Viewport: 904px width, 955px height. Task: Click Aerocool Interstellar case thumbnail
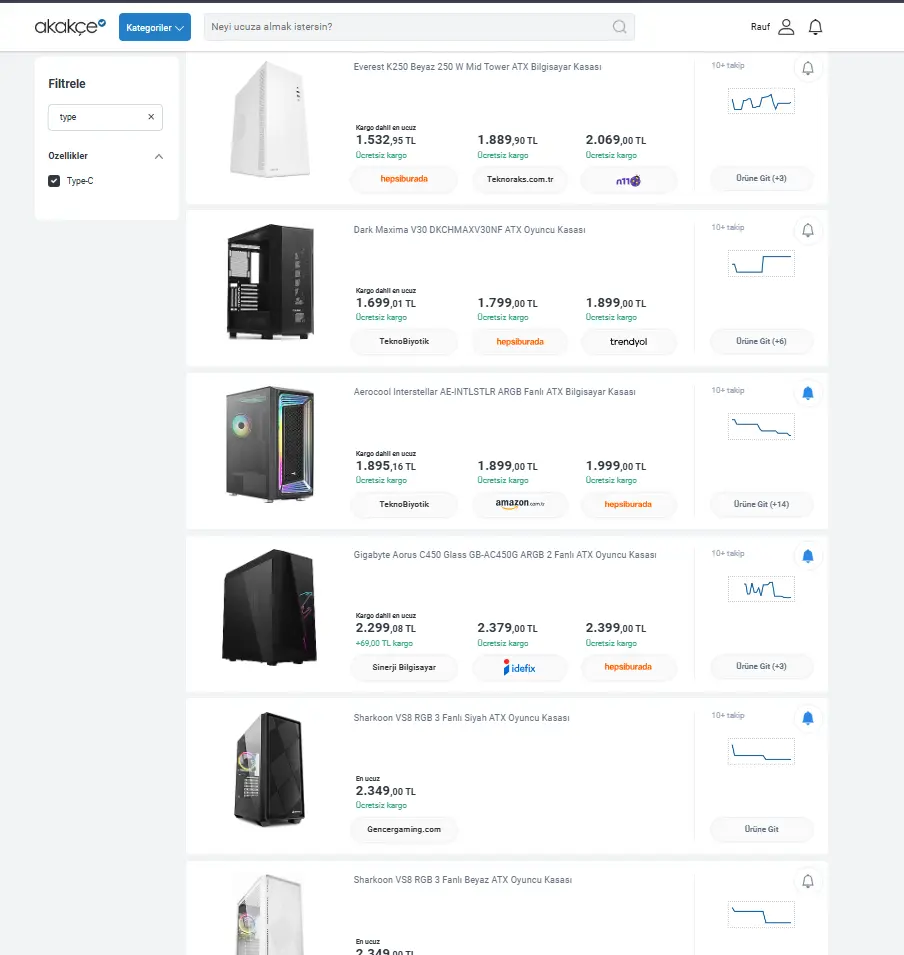coord(270,444)
